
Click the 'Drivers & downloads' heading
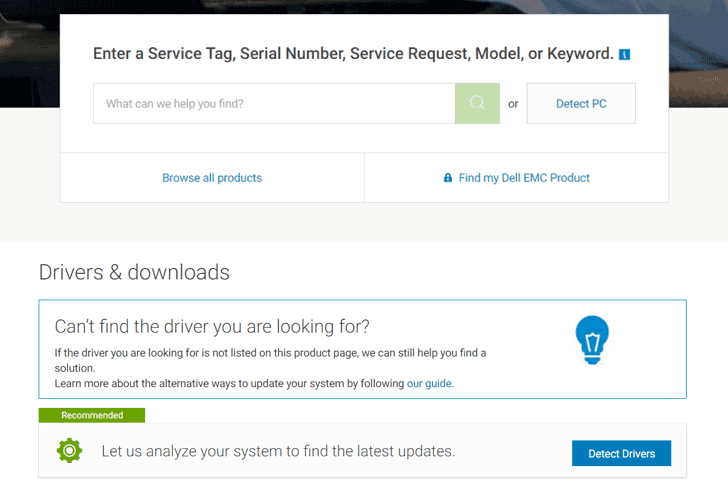[x=134, y=272]
